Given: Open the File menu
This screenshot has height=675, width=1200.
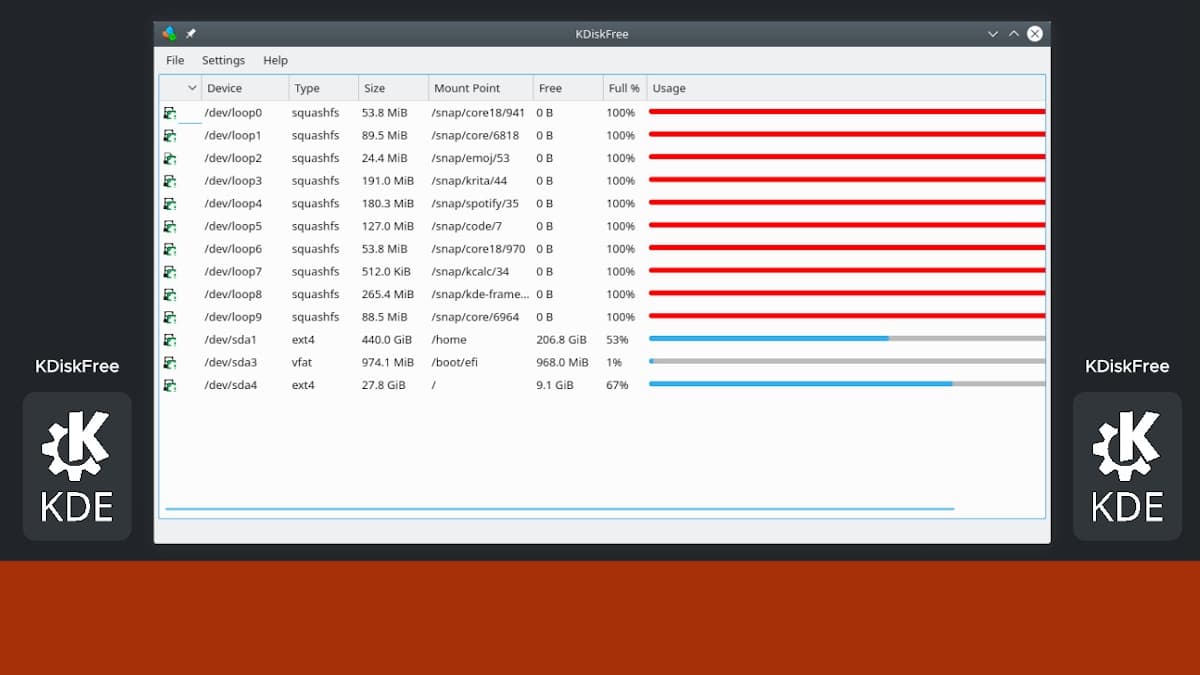Looking at the screenshot, I should (x=175, y=61).
